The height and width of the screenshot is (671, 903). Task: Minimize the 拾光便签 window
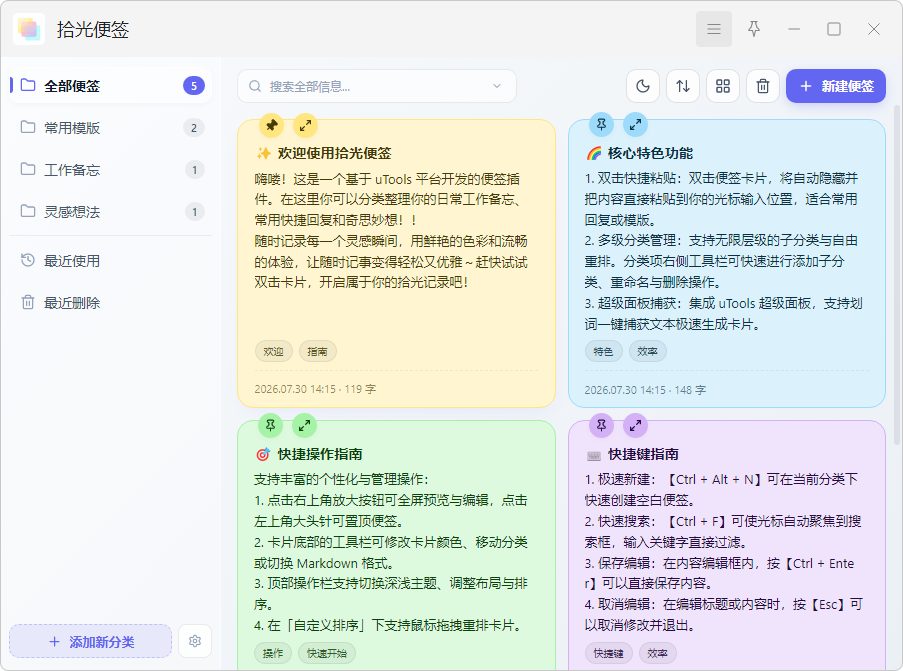(x=794, y=29)
